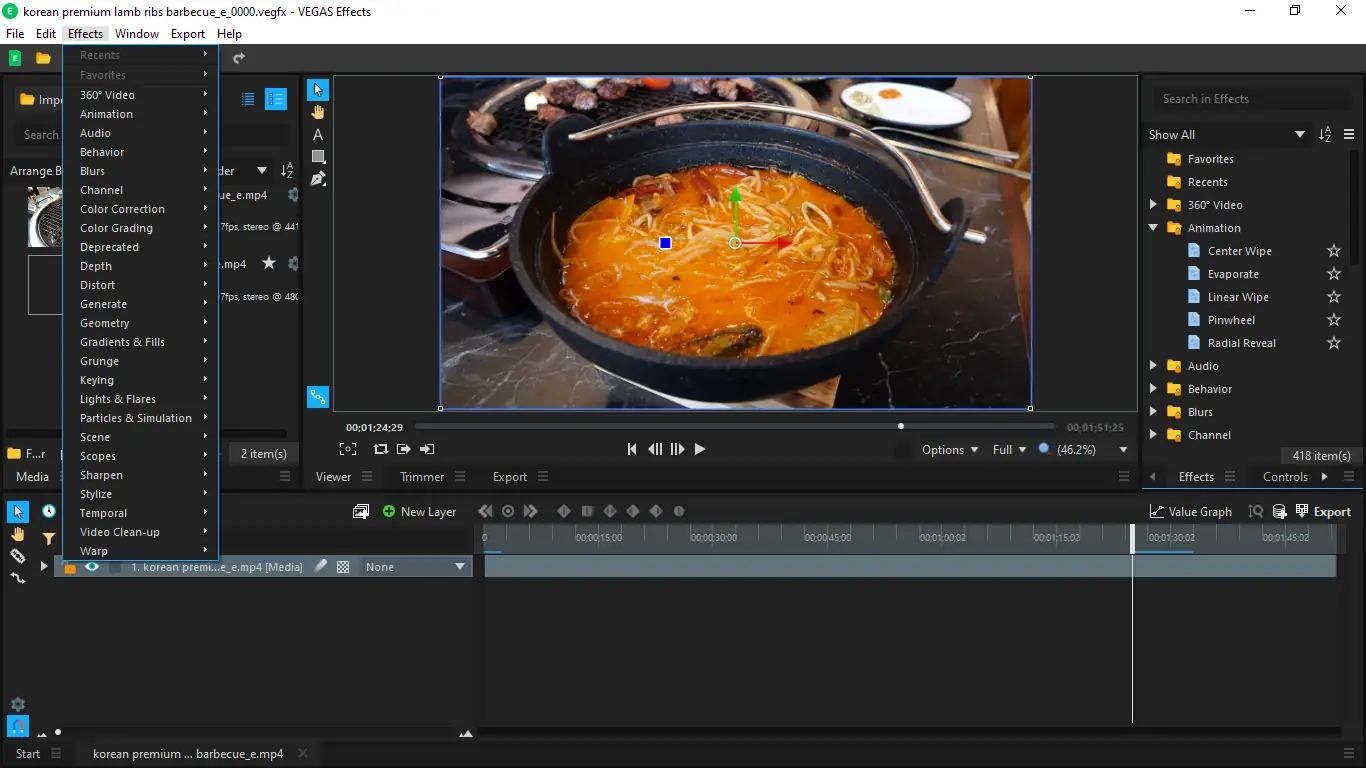Screen dimensions: 1366x768
Task: Click the Value Graph button
Action: pos(1191,512)
